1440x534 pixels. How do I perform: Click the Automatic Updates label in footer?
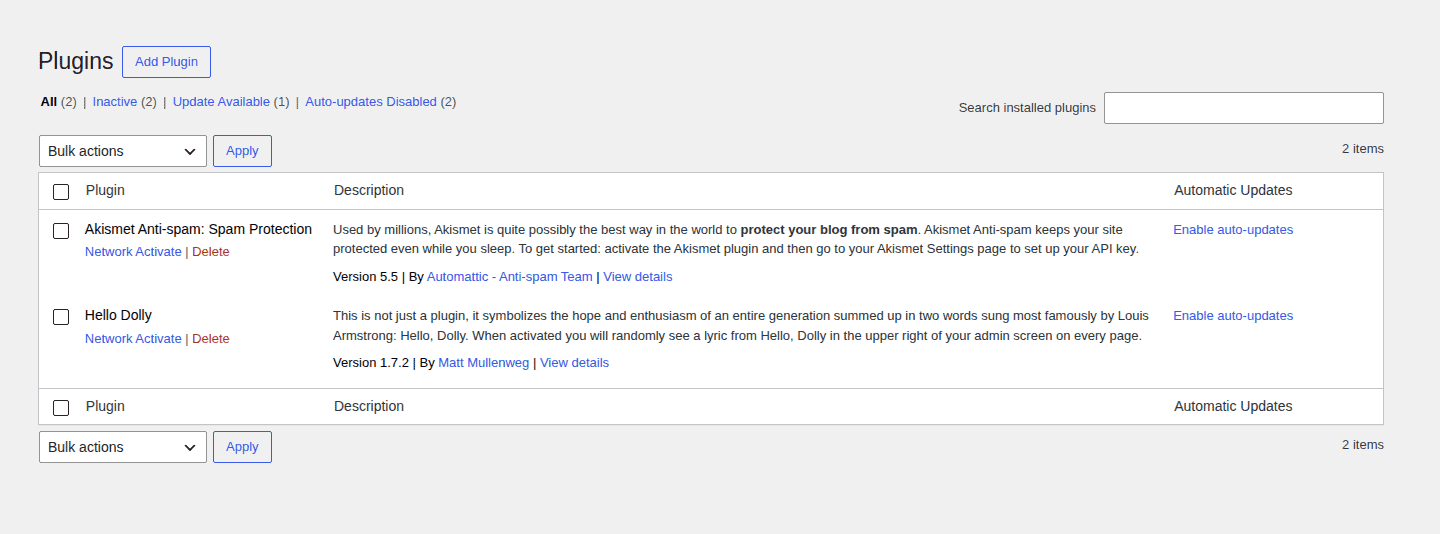tap(1233, 406)
